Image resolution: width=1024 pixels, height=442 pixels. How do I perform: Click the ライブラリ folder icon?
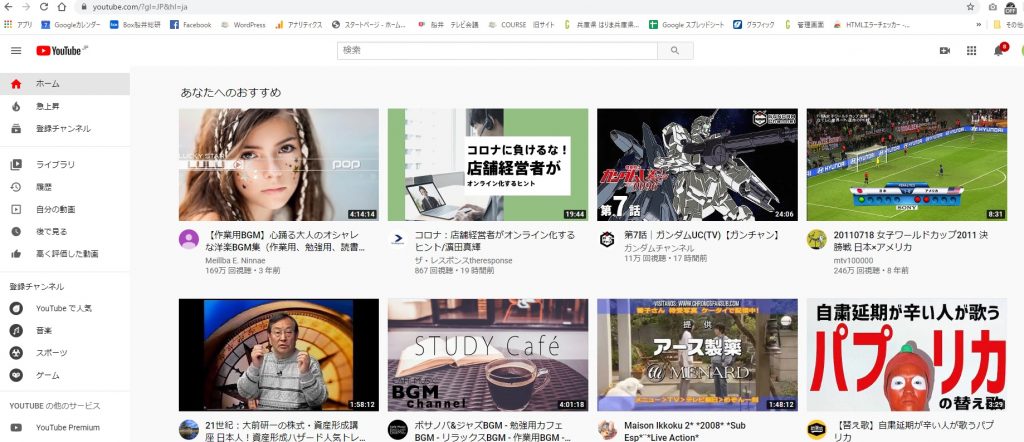16,165
